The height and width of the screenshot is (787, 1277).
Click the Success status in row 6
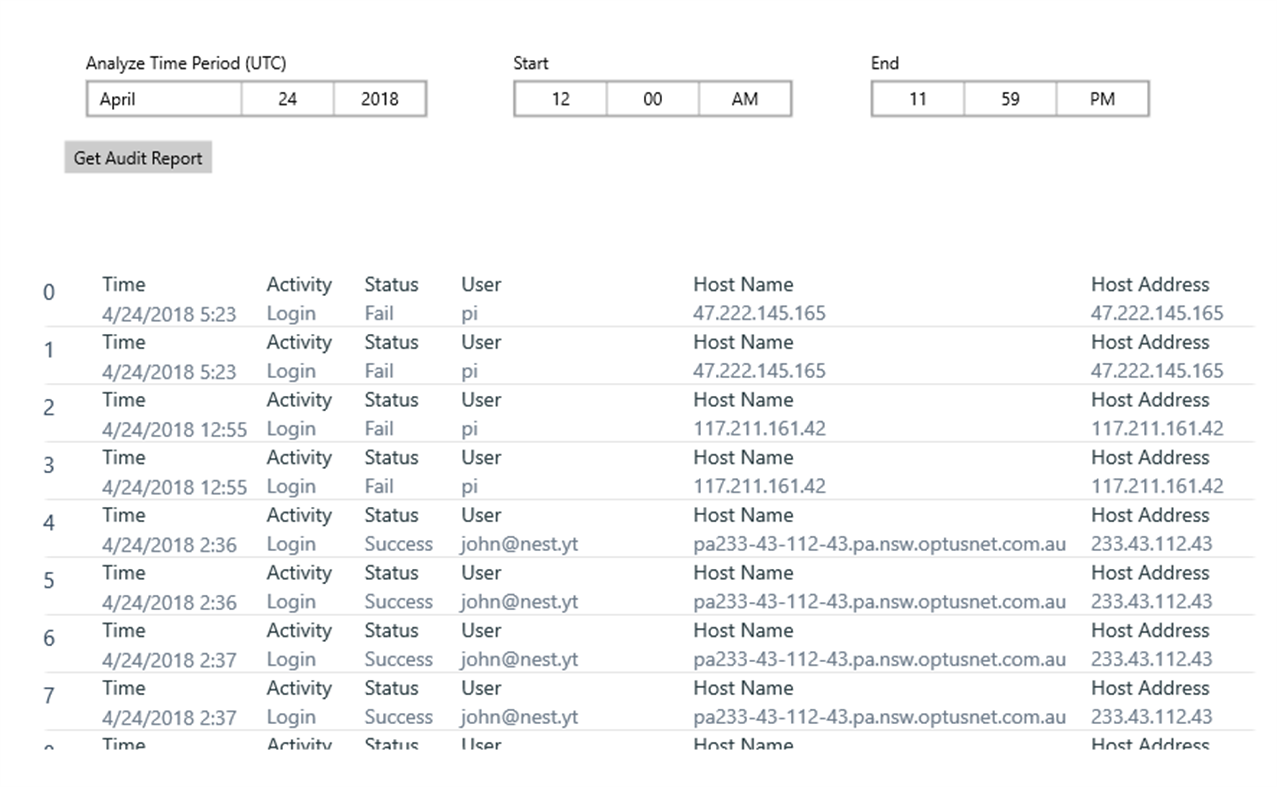[398, 660]
